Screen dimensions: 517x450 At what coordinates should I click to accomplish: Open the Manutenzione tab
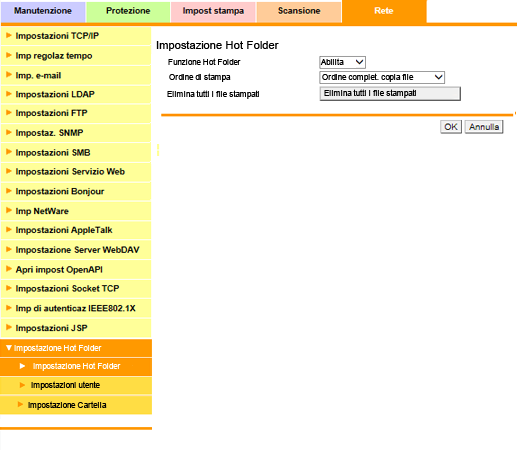pos(43,11)
